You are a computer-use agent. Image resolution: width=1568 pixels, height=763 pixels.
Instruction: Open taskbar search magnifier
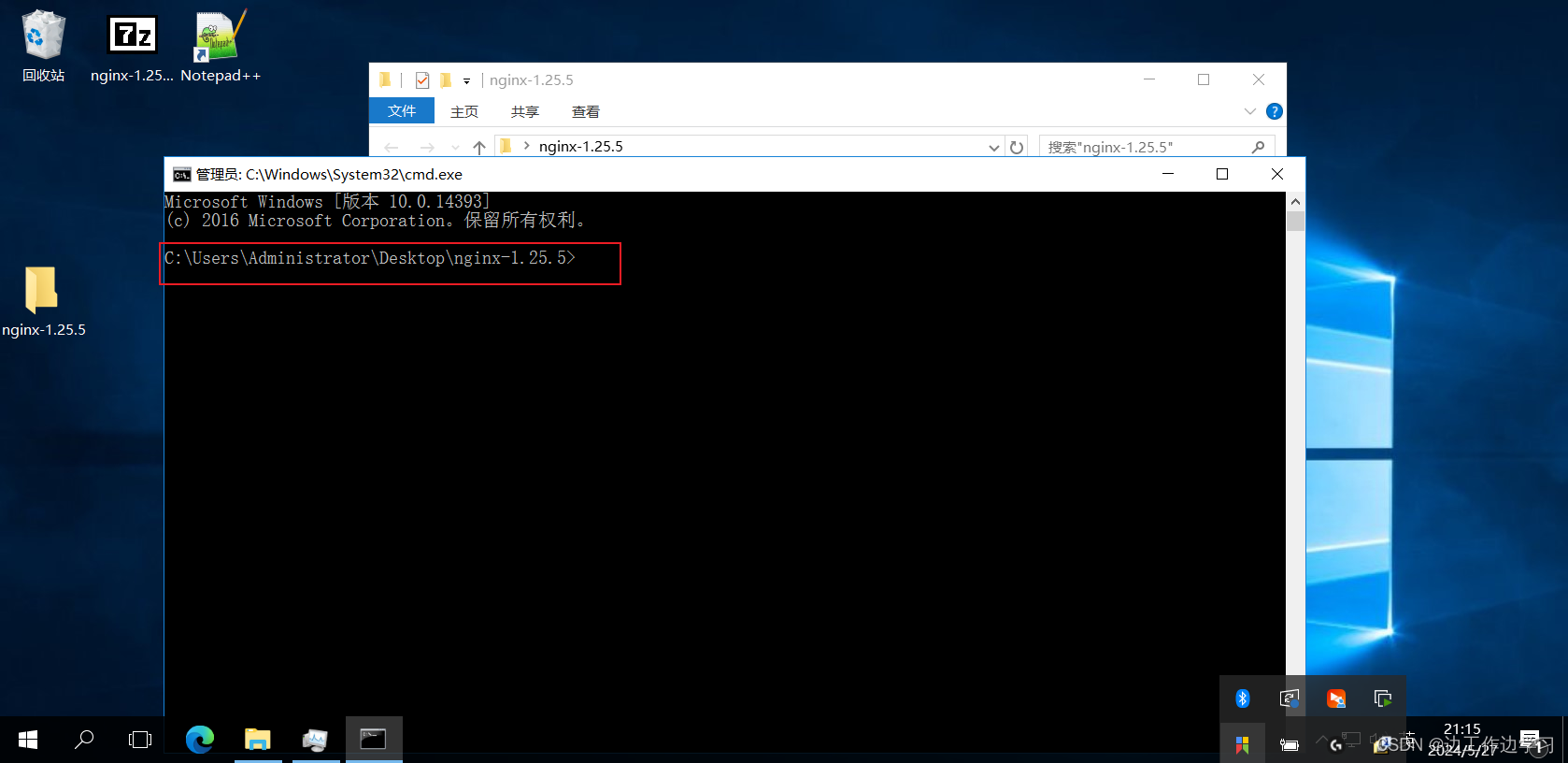84,740
